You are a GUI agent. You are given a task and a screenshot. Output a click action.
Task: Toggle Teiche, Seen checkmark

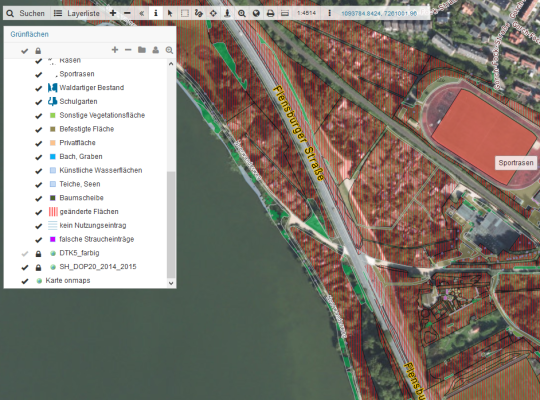[39, 185]
